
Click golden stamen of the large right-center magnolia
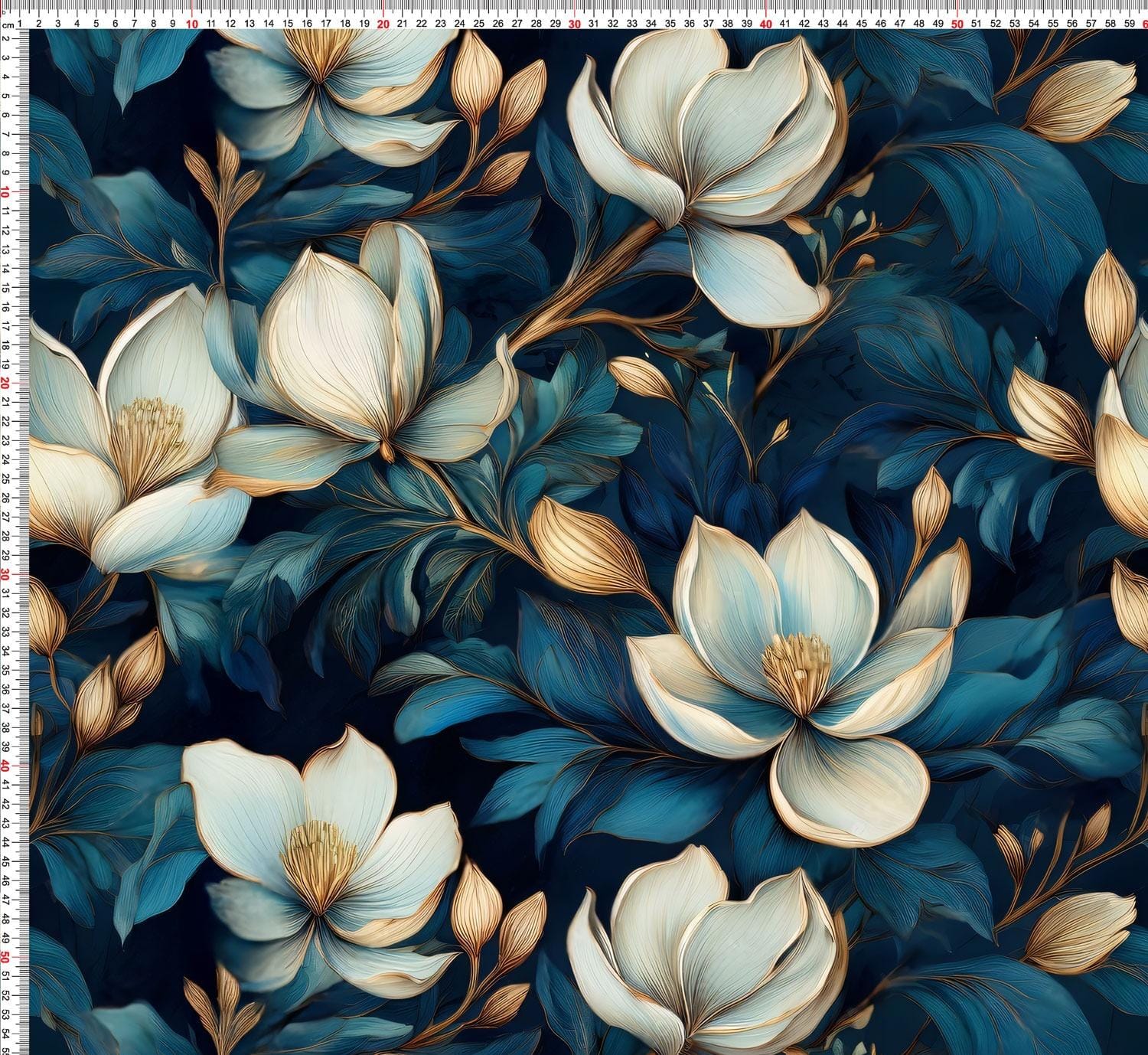point(797,663)
